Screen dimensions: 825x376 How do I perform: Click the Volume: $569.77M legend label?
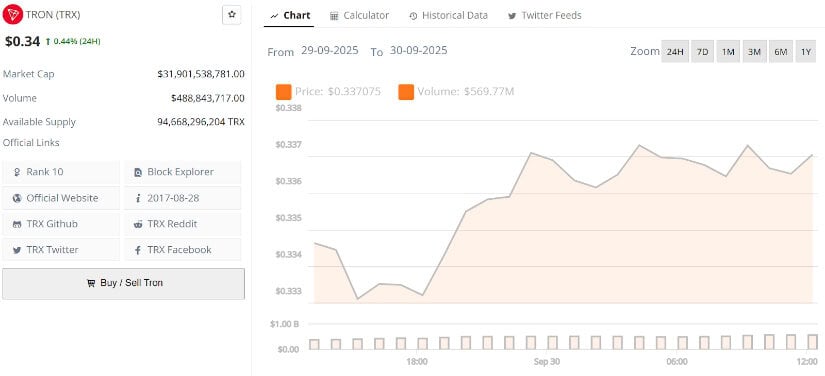click(466, 92)
